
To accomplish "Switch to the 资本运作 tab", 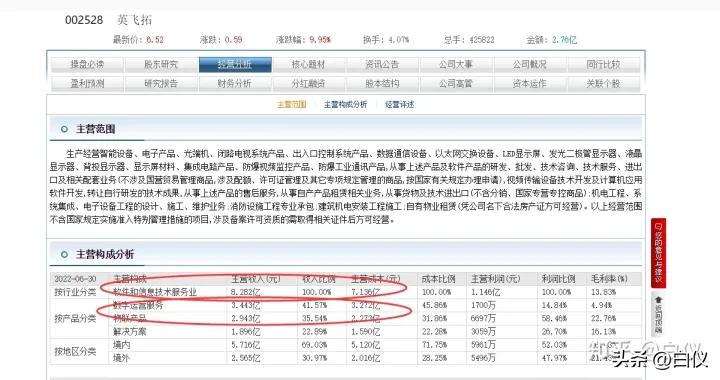I will (530, 84).
